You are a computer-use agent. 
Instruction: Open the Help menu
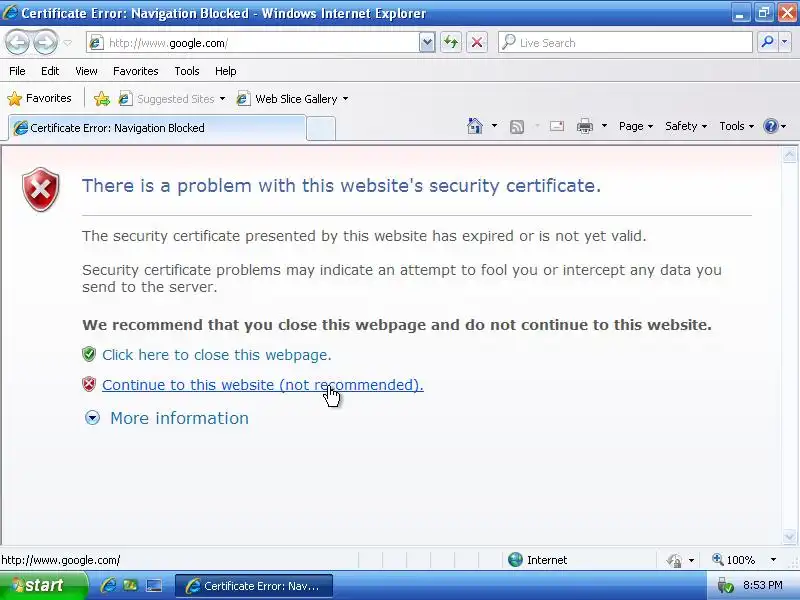(226, 71)
